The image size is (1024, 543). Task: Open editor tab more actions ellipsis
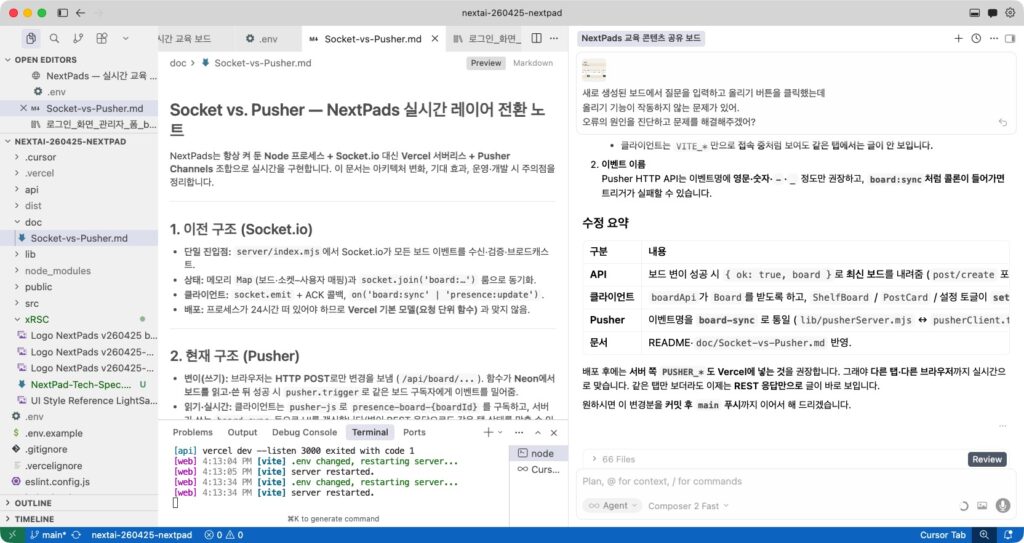[x=554, y=39]
